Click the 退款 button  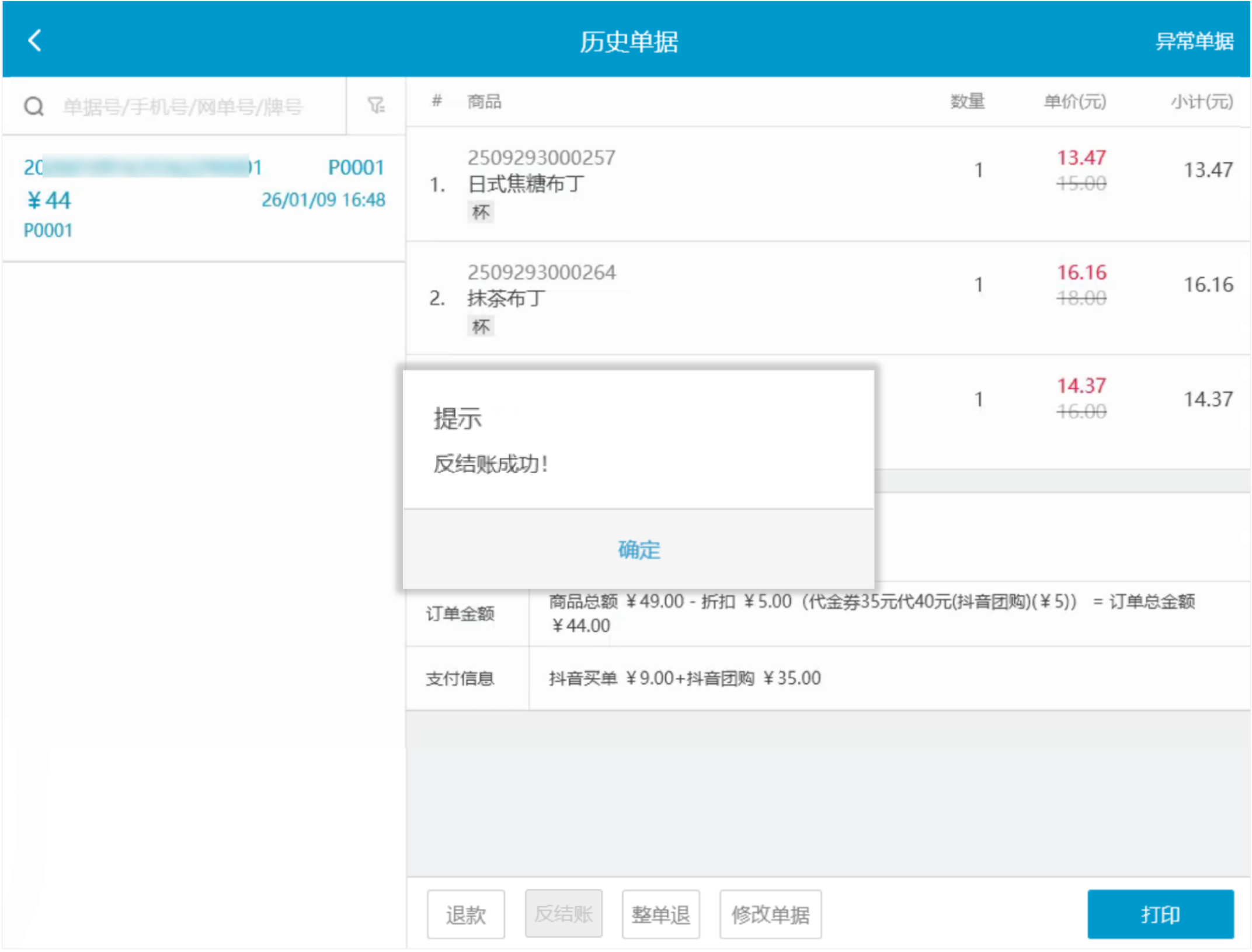(465, 914)
